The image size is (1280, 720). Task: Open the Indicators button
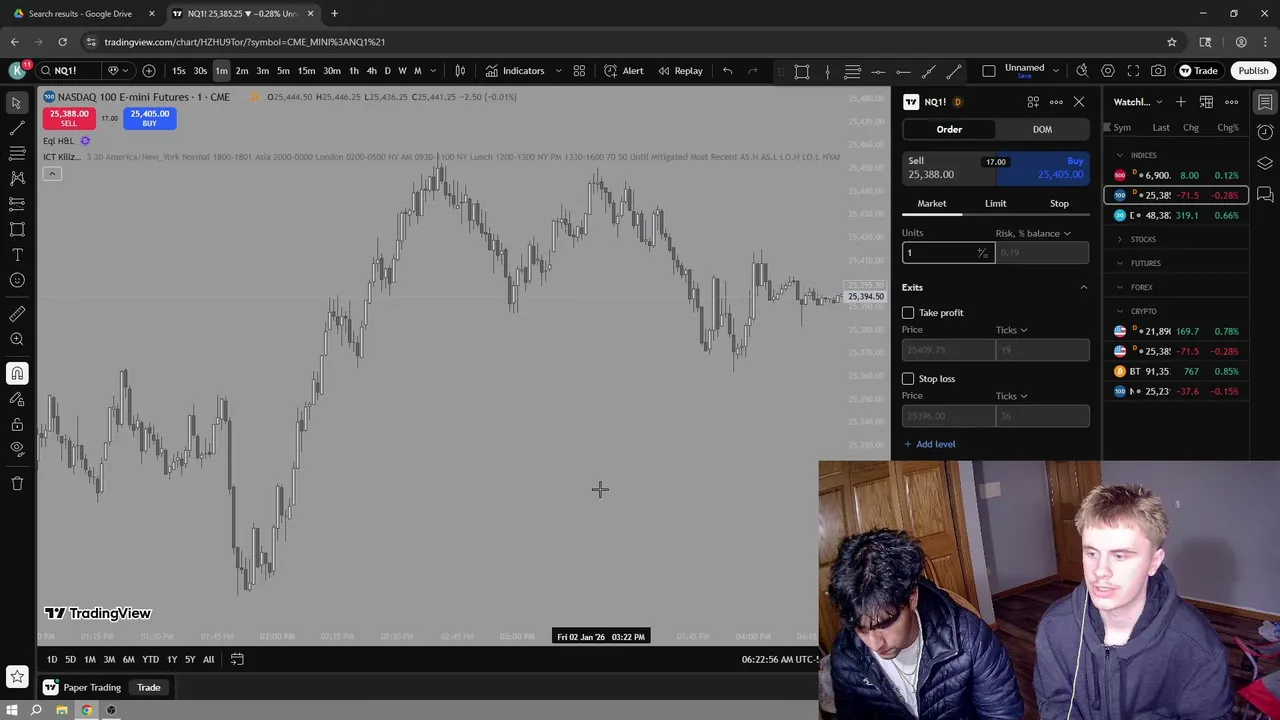[515, 71]
